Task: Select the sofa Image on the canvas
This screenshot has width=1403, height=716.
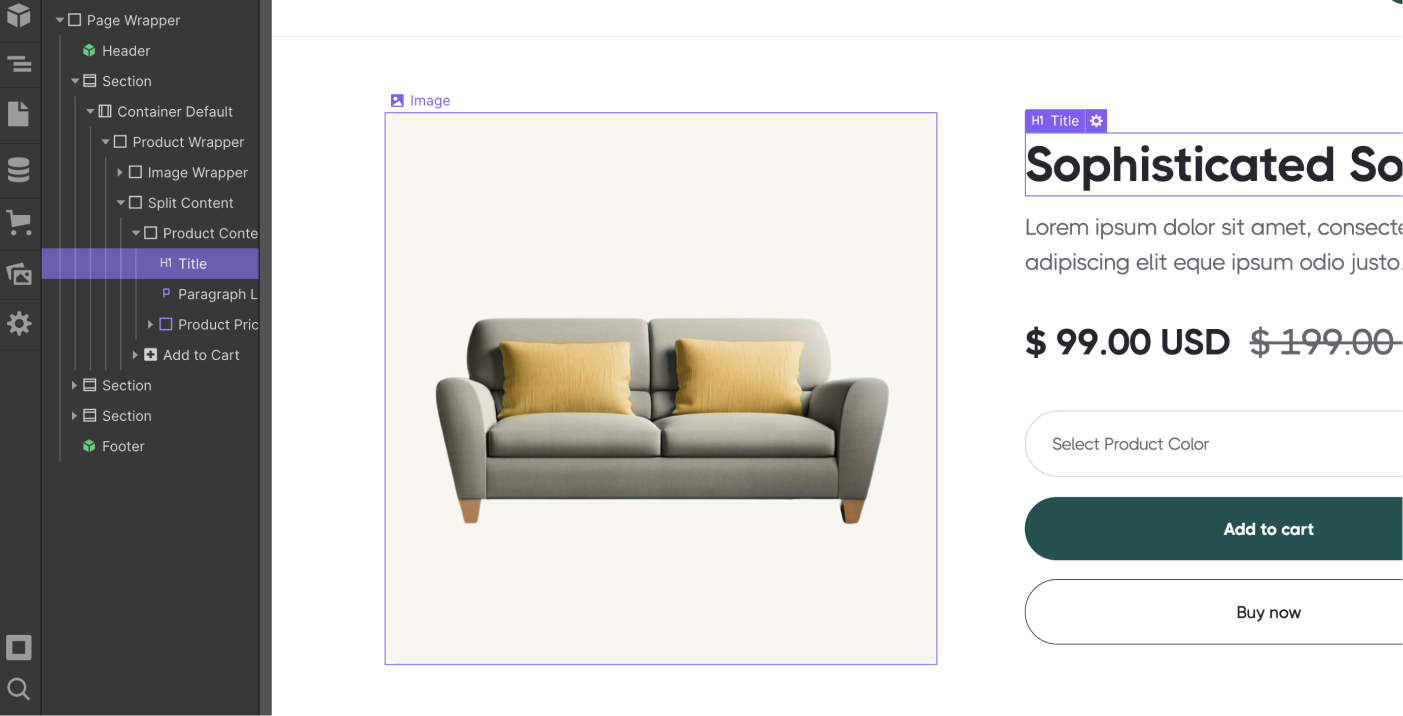Action: [660, 388]
